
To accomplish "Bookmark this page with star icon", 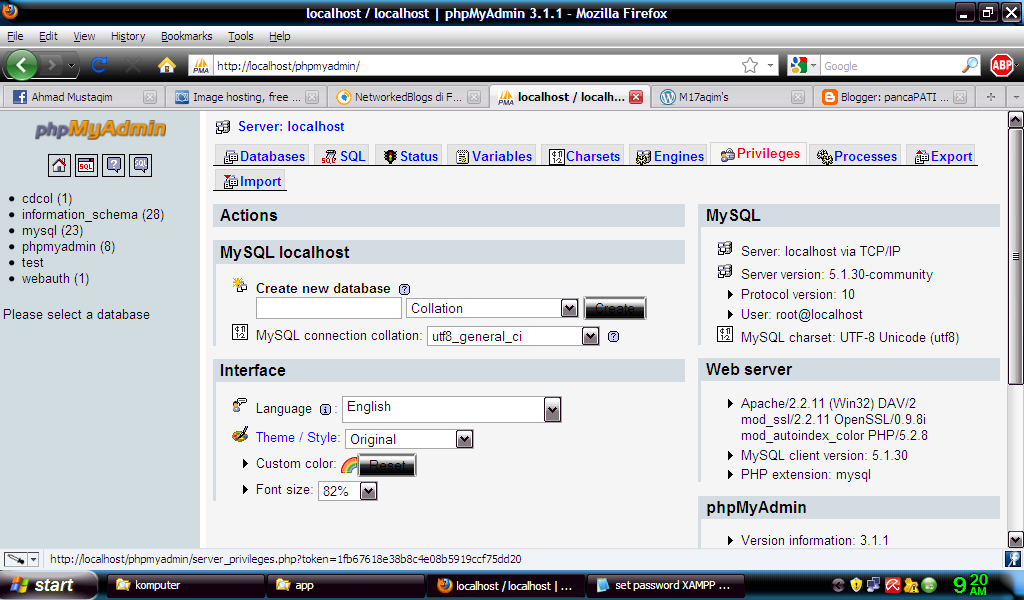I will (750, 65).
